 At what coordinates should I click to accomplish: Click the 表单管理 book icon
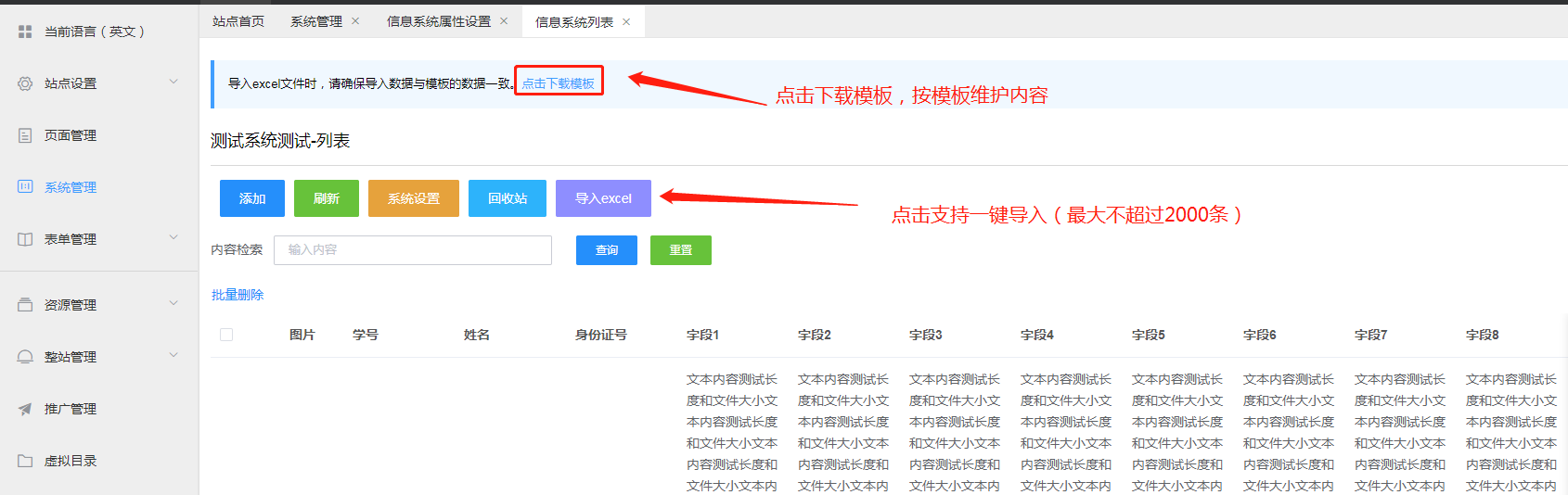pos(25,239)
